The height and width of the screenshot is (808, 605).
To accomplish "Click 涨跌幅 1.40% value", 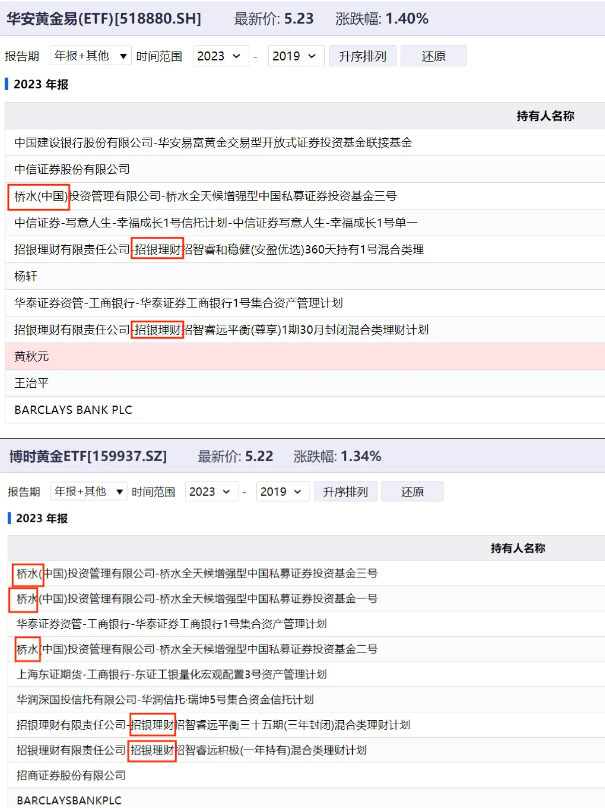I will coord(407,19).
